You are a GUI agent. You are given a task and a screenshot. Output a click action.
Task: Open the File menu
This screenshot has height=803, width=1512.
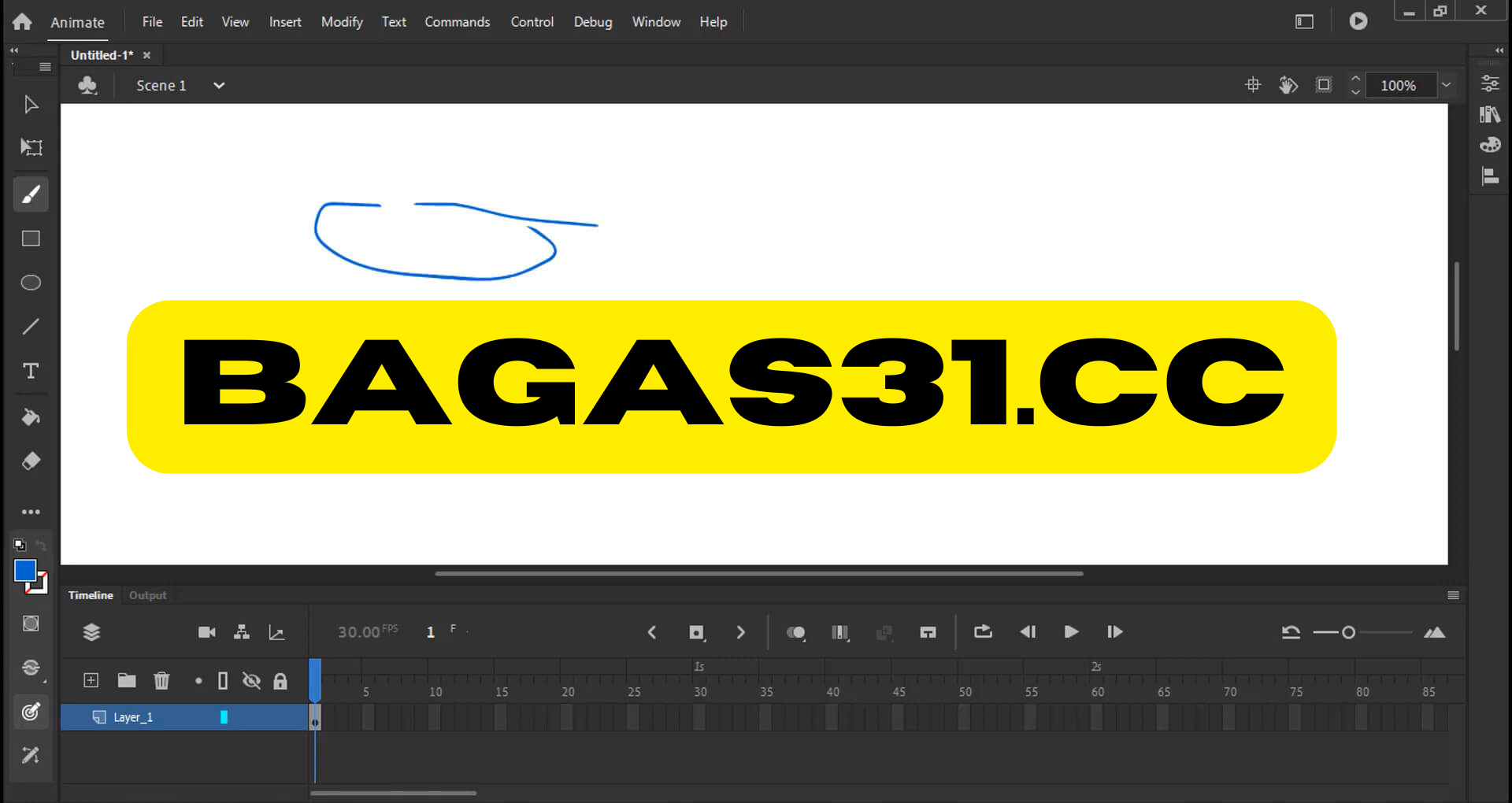tap(152, 22)
